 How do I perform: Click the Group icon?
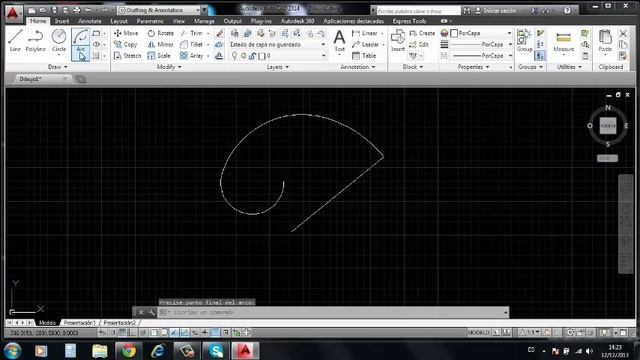(x=524, y=40)
